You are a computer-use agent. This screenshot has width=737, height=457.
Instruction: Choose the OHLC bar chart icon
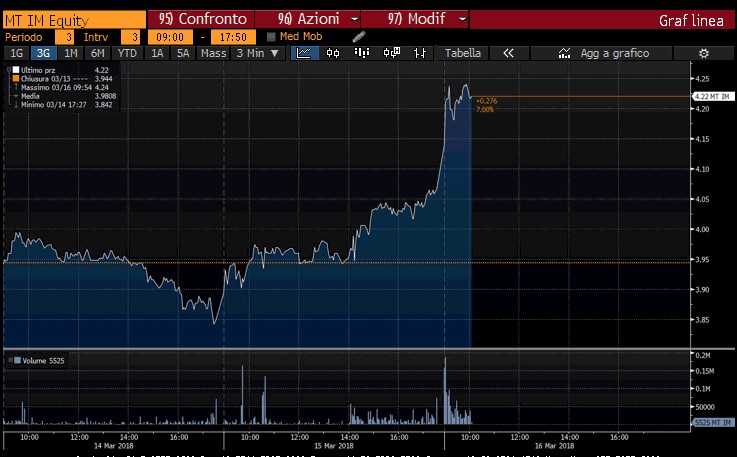coord(420,53)
